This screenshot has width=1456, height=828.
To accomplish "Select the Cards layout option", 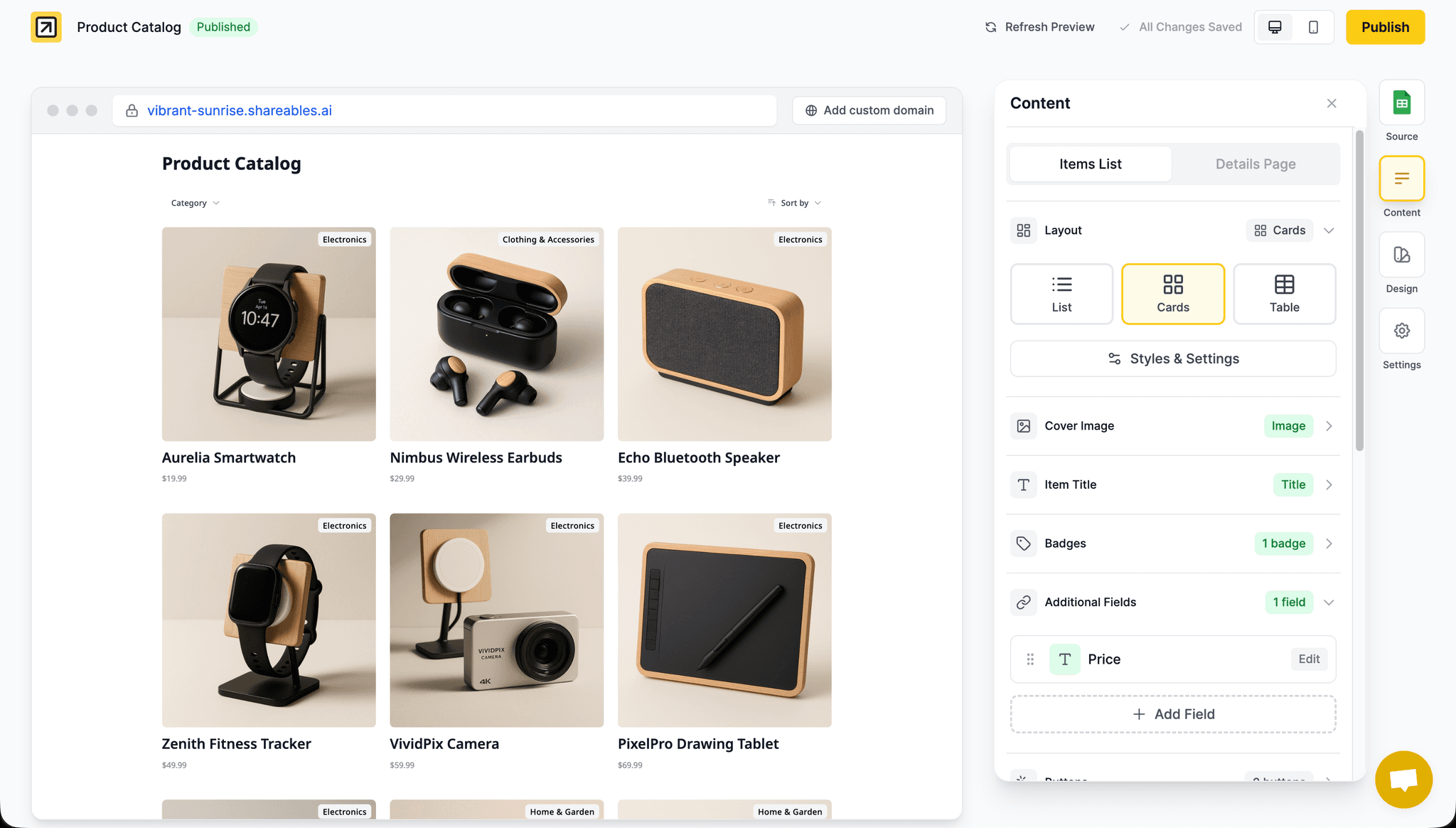I will tap(1172, 294).
